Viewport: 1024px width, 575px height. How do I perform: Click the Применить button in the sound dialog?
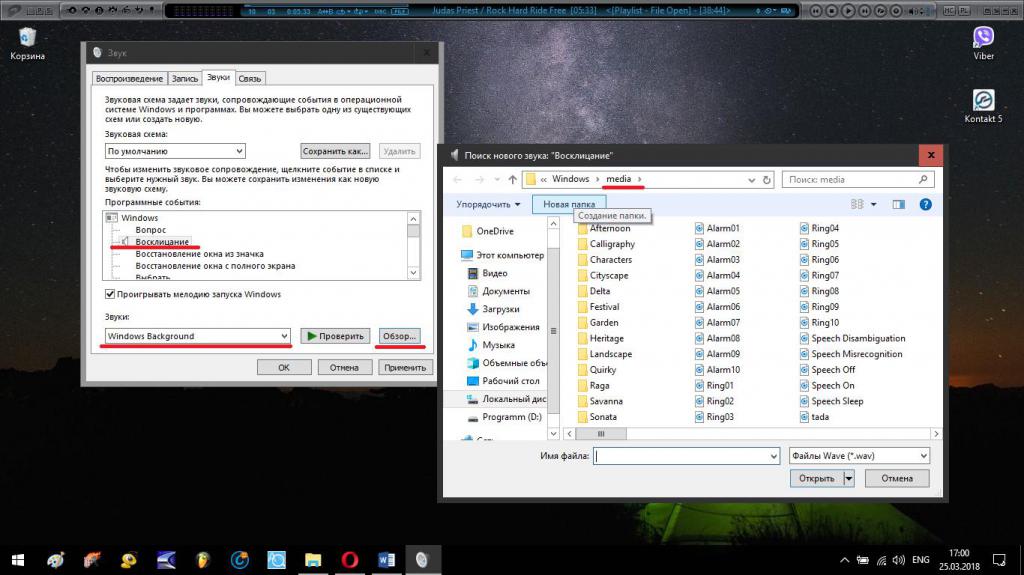(405, 367)
